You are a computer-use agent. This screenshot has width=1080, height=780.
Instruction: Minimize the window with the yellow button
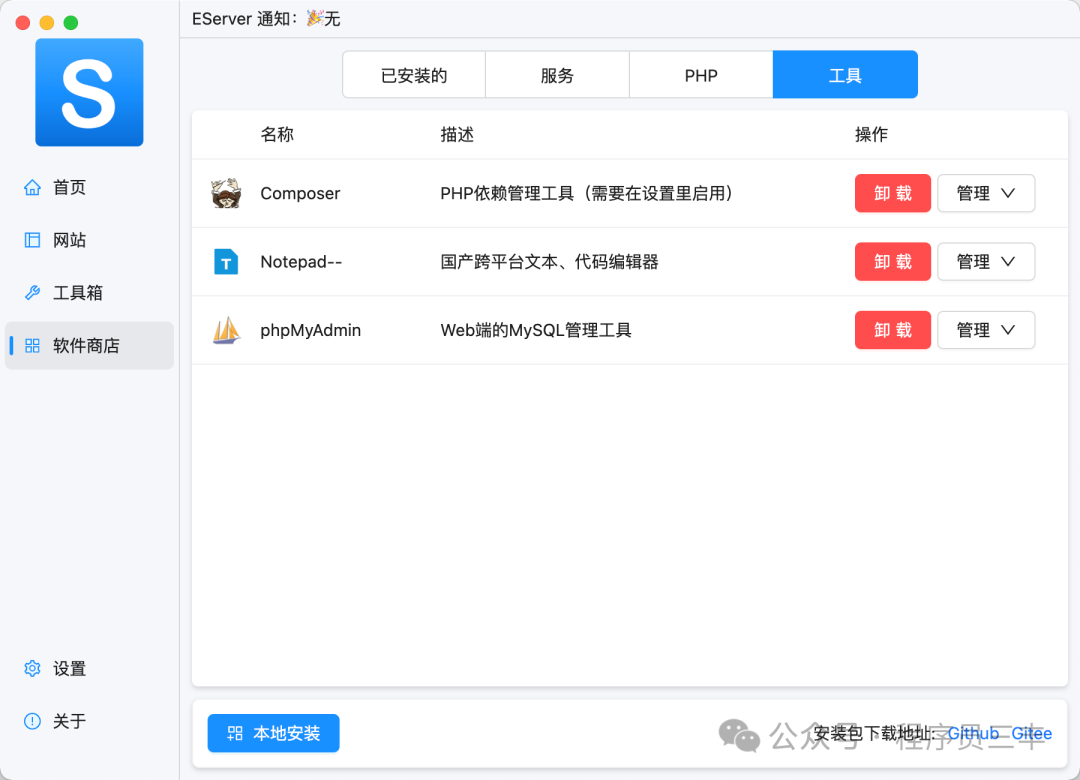pos(47,23)
